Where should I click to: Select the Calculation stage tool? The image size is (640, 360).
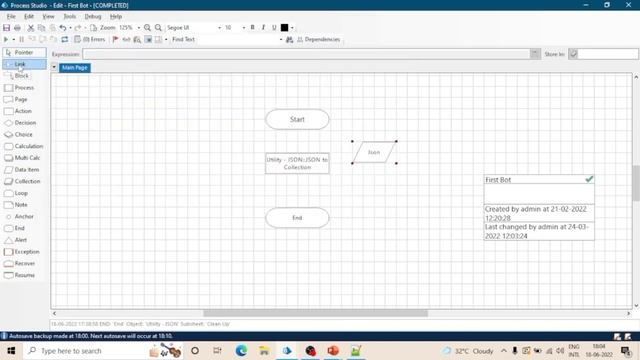24,146
